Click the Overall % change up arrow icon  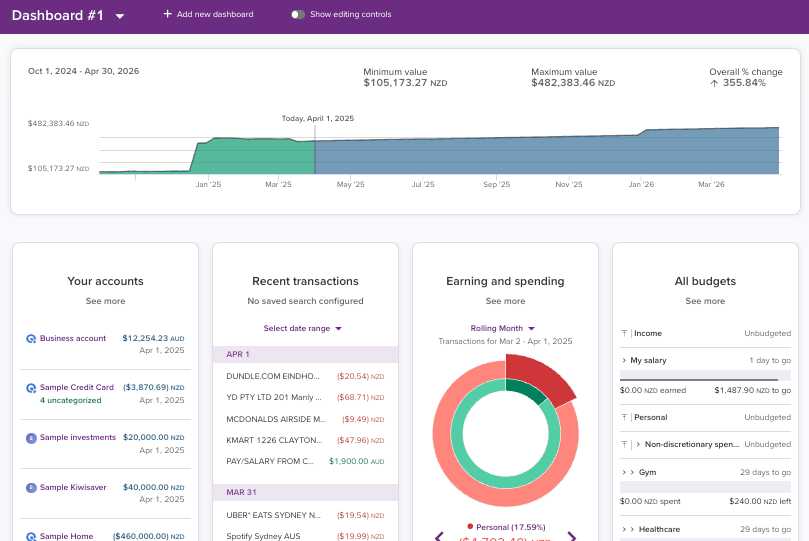tap(714, 83)
